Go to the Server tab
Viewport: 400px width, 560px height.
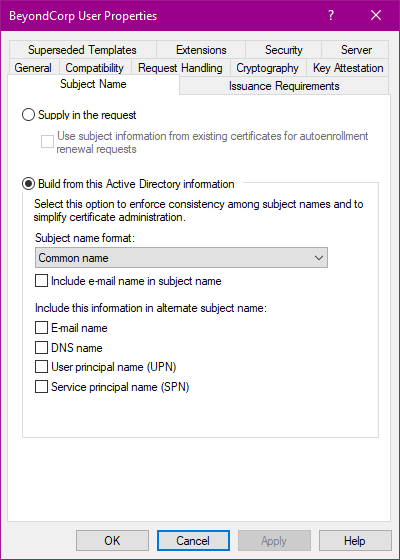[x=356, y=50]
